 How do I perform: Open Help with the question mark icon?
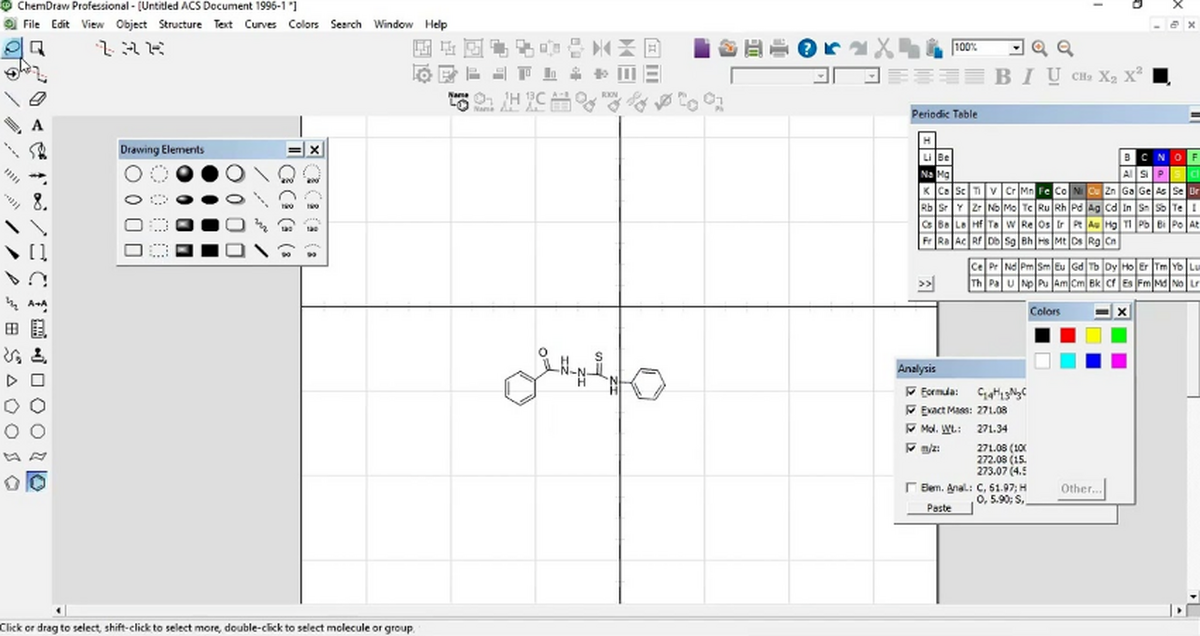[807, 47]
